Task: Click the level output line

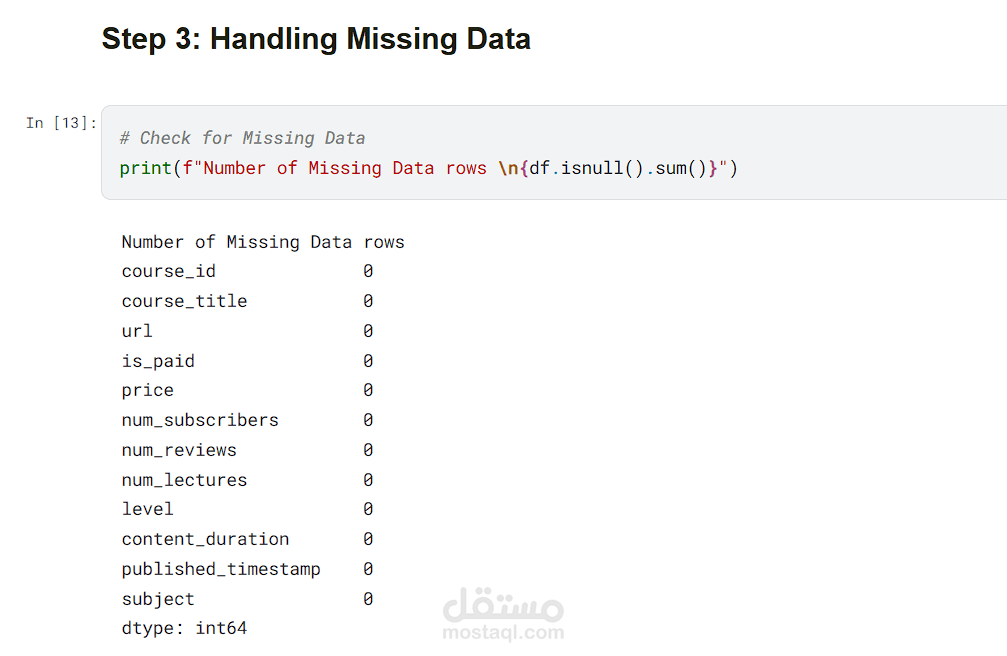Action: coord(247,510)
